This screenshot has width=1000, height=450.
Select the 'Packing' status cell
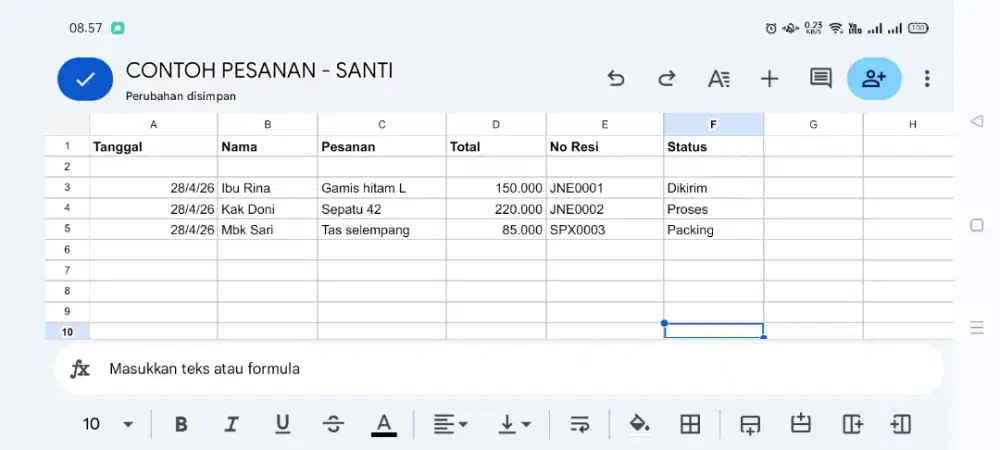tap(714, 230)
